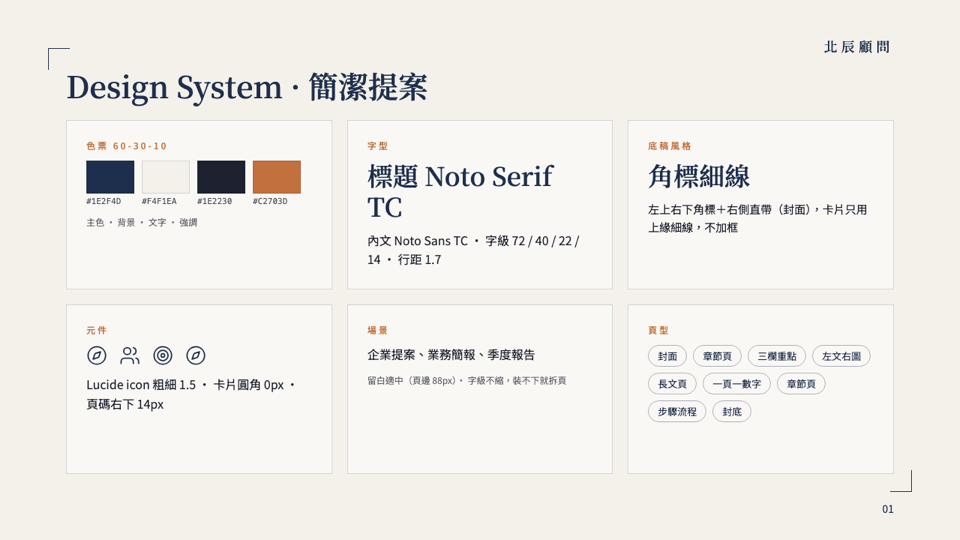Click the 一頁一數字 chip
The image size is (960, 540).
pos(737,384)
